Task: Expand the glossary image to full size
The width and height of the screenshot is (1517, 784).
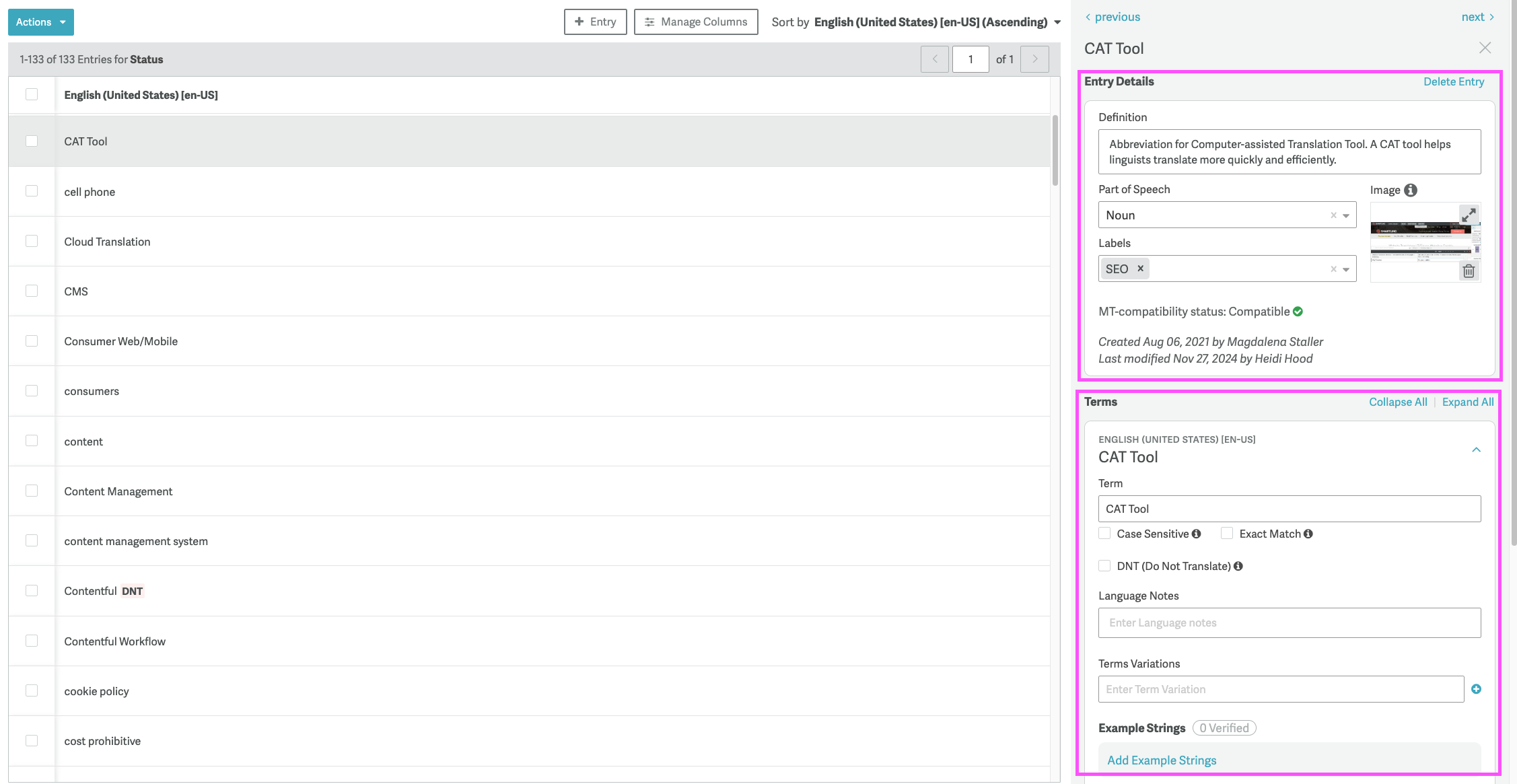Action: click(x=1469, y=215)
